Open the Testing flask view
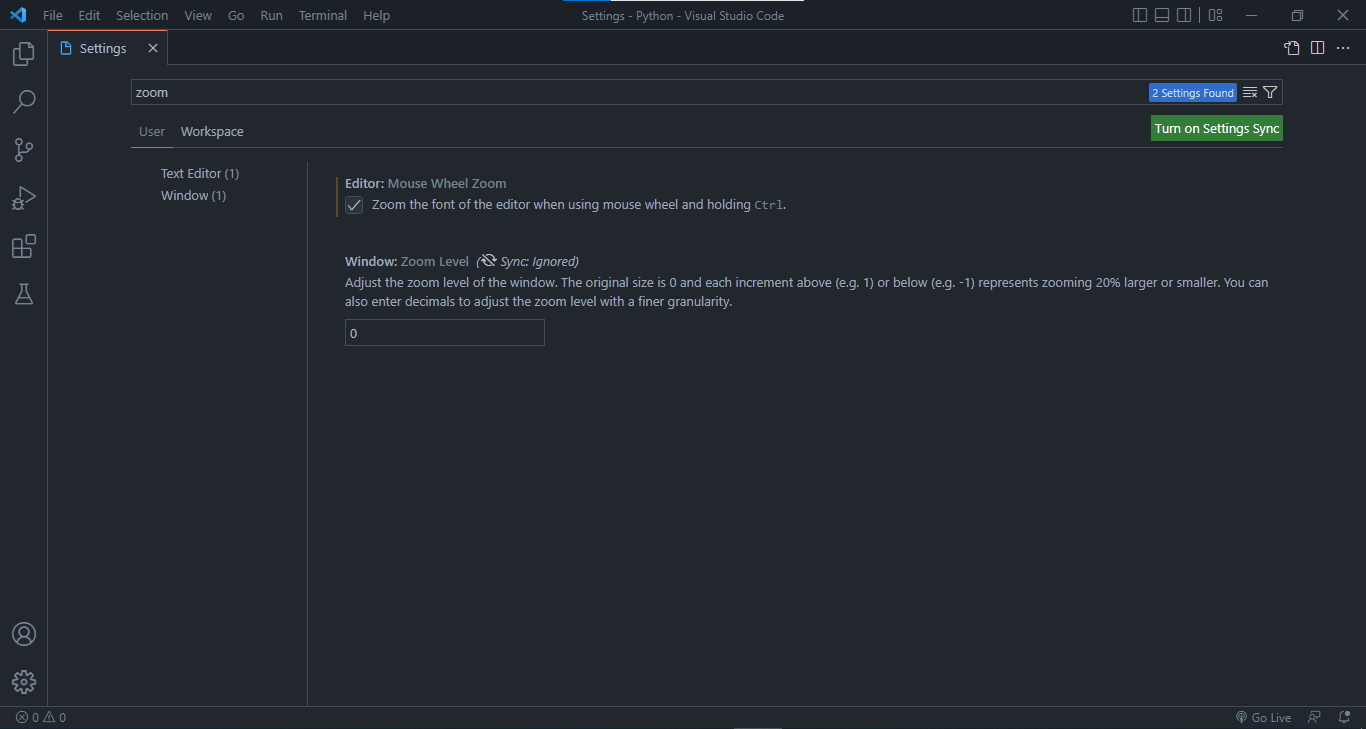This screenshot has height=729, width=1366. pyautogui.click(x=24, y=294)
